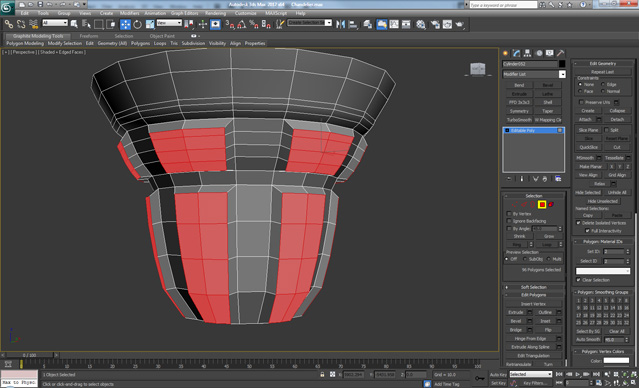Enable the Ignore Backfacing checkbox
The width and height of the screenshot is (639, 388).
(509, 221)
